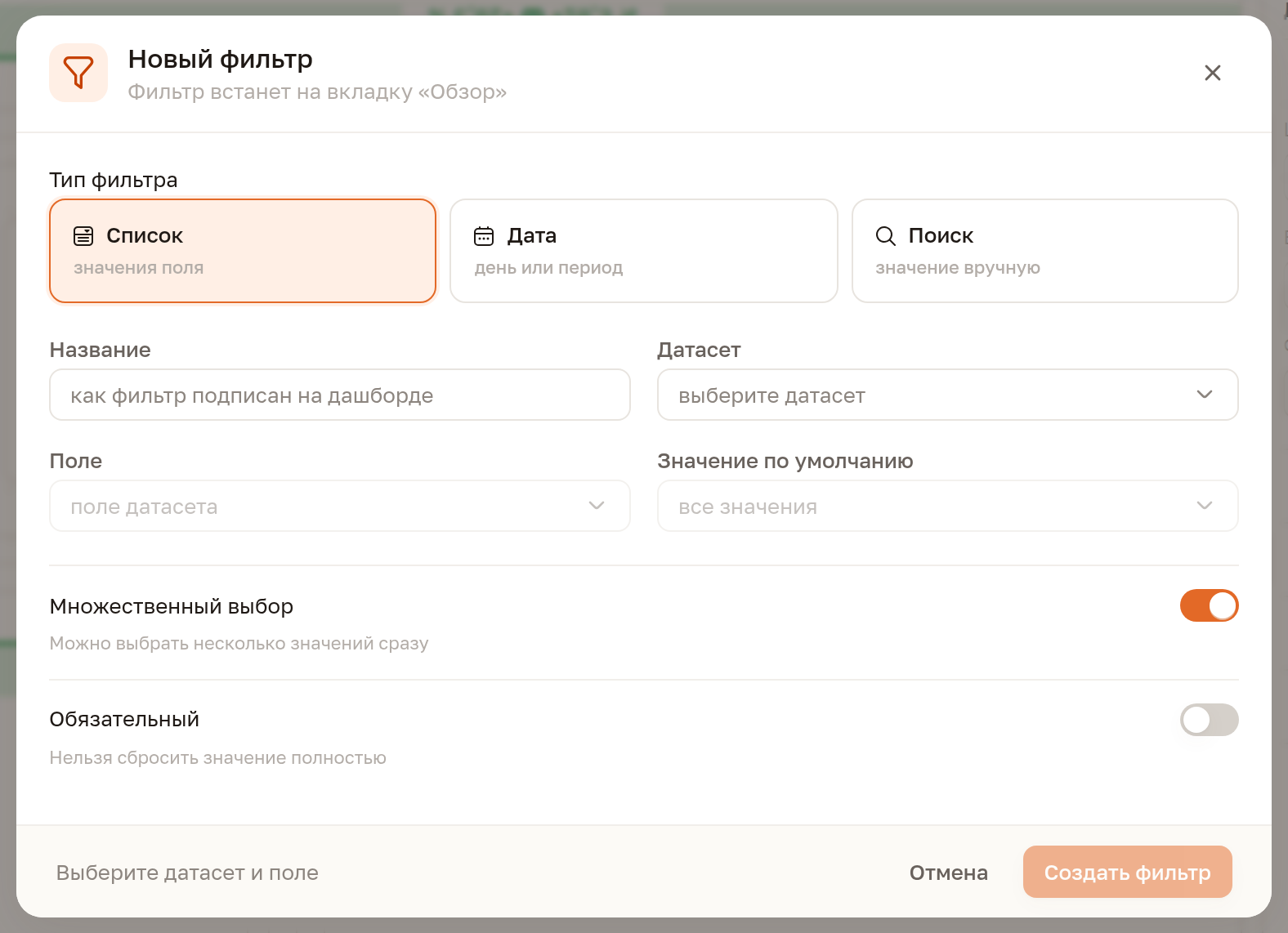This screenshot has height=933, width=1288.
Task: Click 'Можно выбрать несколько значений сразу' description
Action: click(239, 643)
